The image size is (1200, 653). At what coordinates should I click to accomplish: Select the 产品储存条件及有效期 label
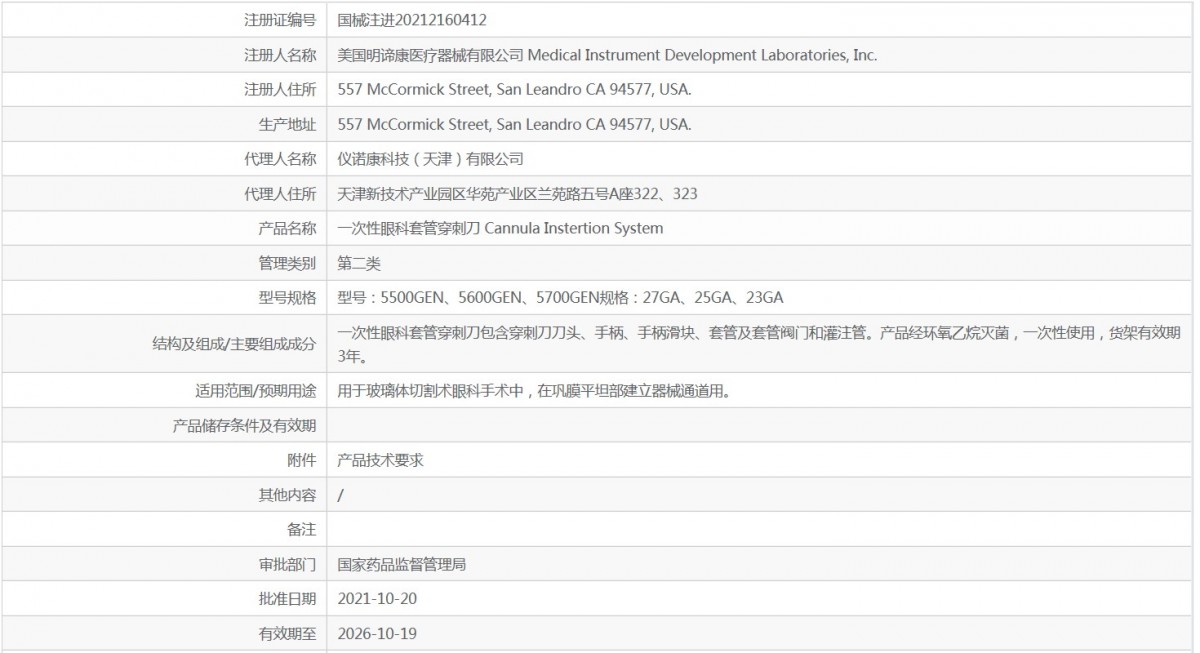pos(245,426)
